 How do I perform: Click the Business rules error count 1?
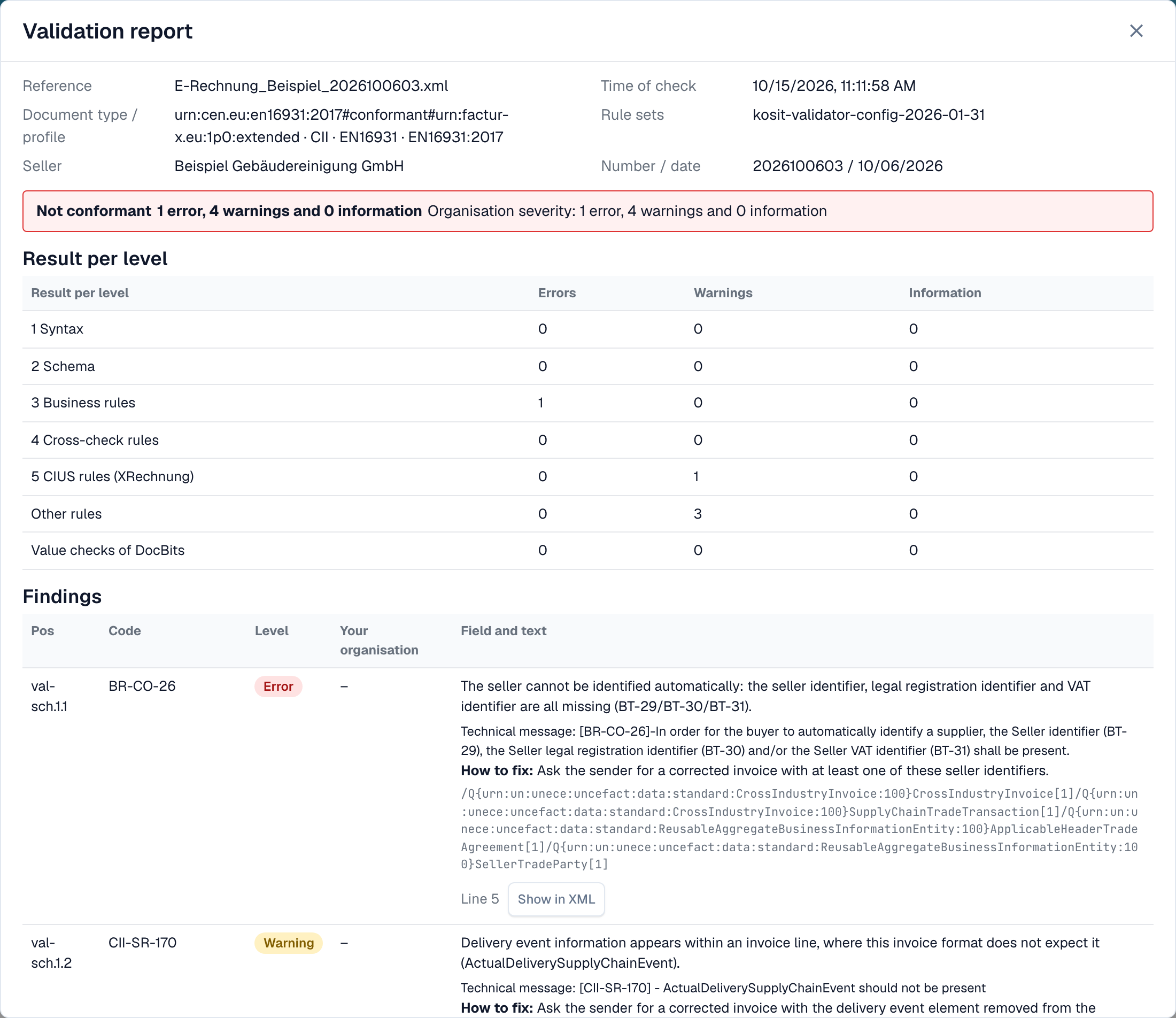tap(540, 403)
